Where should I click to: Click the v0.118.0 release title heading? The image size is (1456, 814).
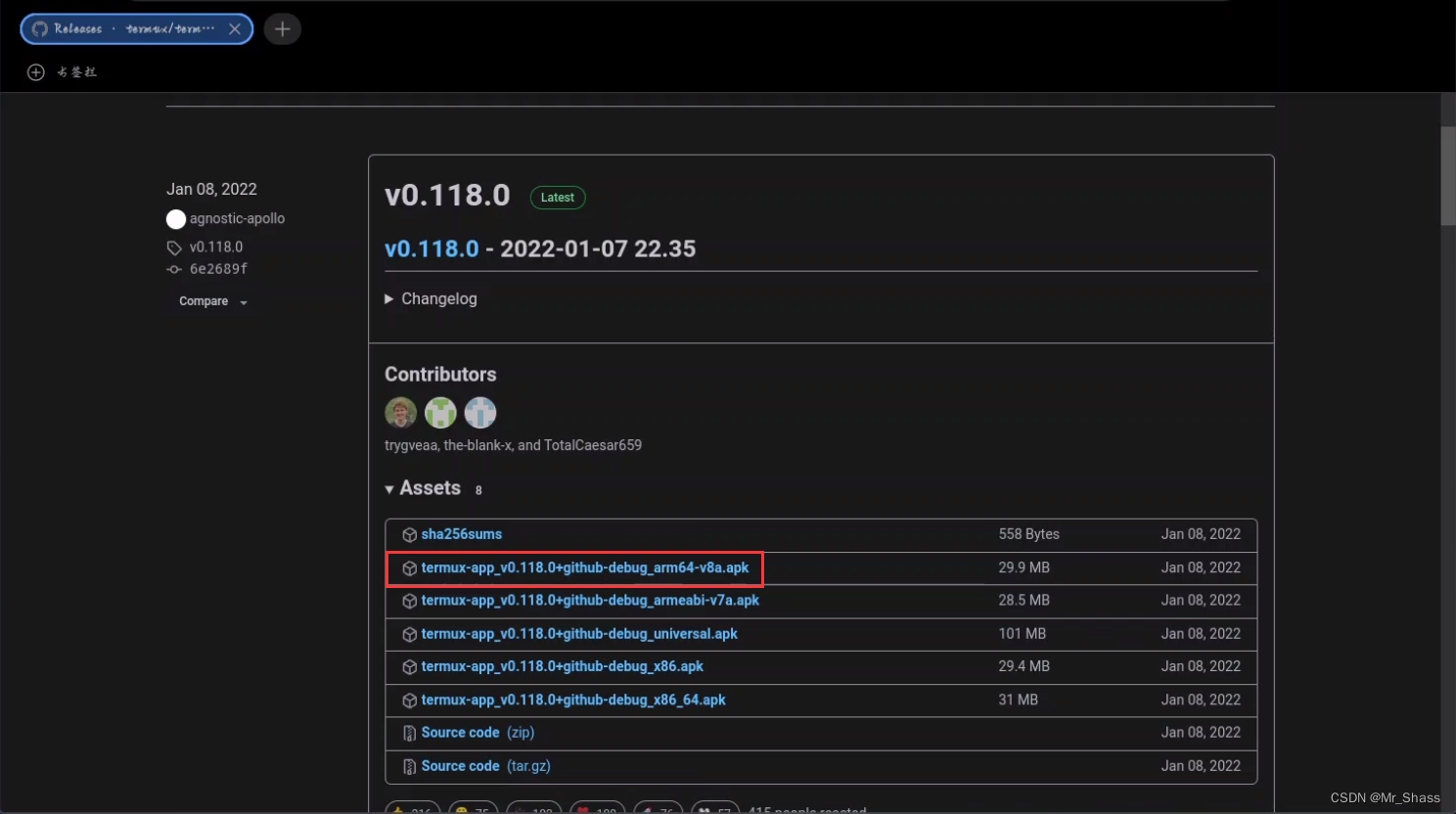point(447,196)
